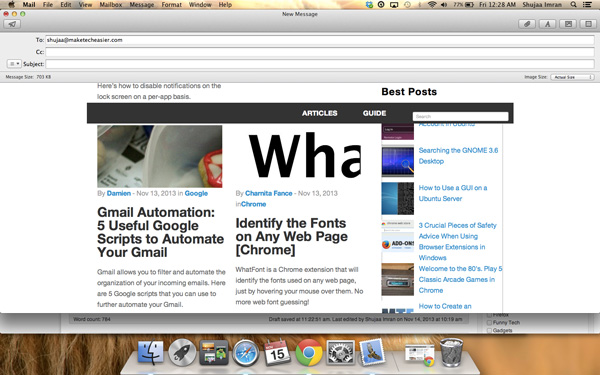The image size is (600, 375).
Task: Open the View menu
Action: click(85, 5)
